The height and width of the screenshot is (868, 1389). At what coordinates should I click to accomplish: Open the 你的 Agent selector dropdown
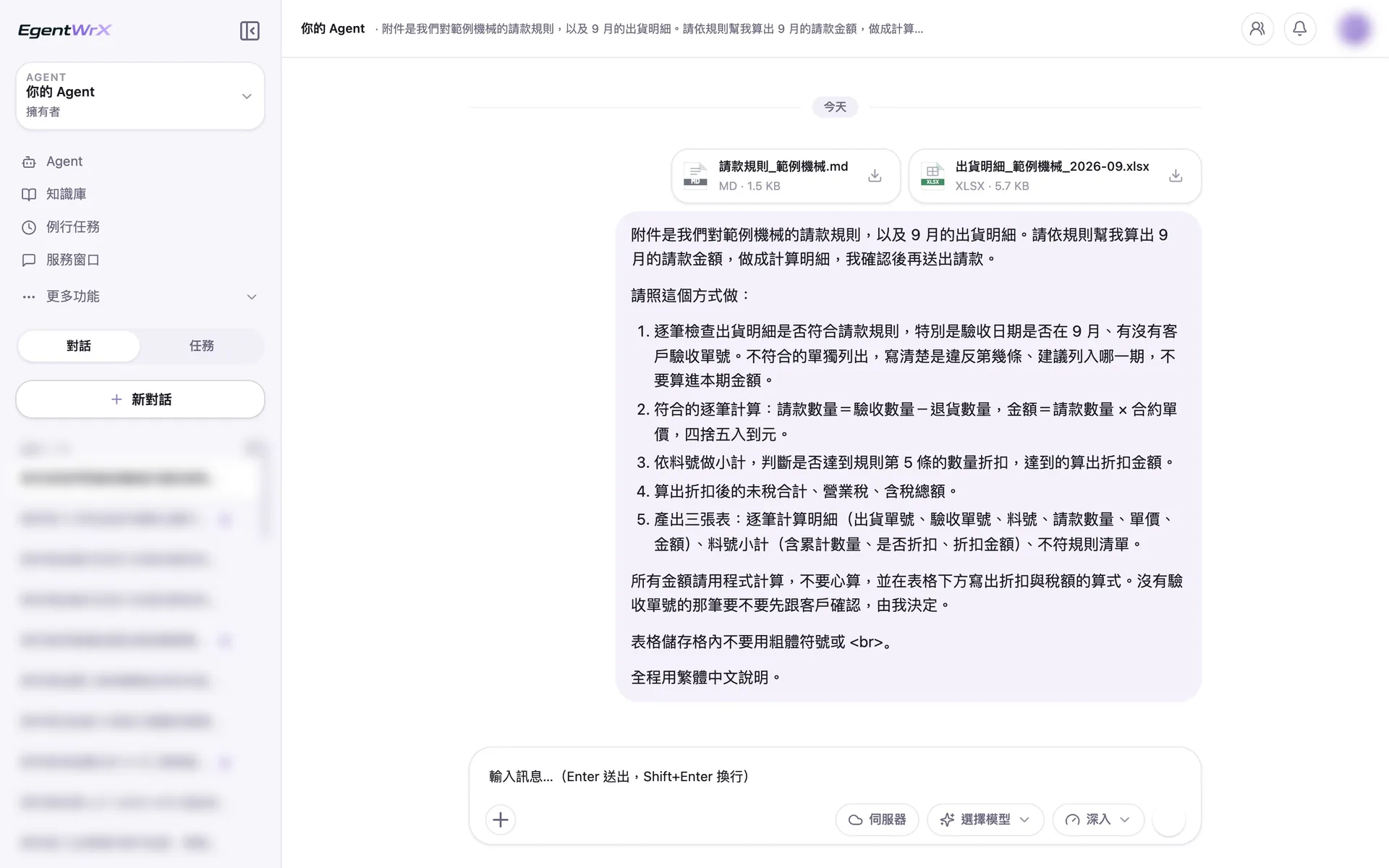pyautogui.click(x=140, y=95)
